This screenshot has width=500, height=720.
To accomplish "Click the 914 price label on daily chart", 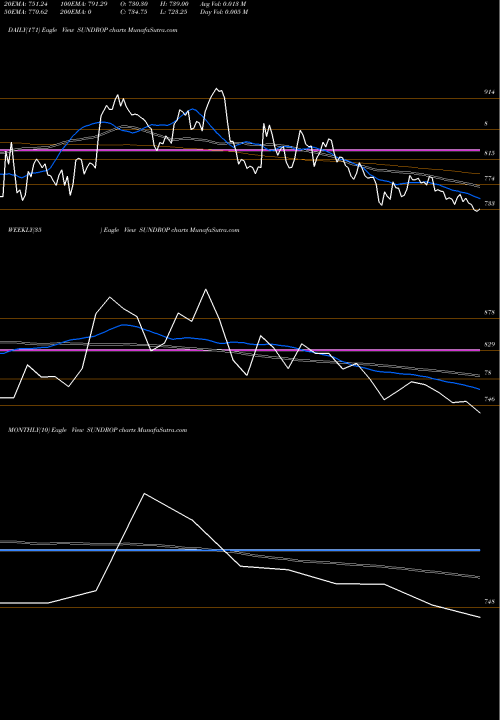I will 489,92.
